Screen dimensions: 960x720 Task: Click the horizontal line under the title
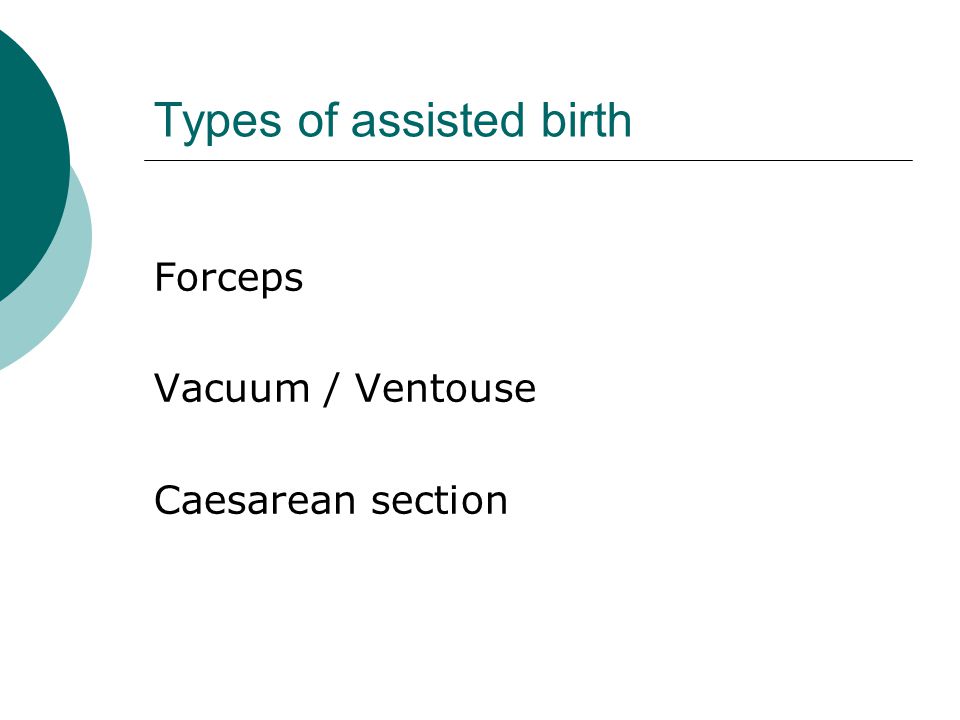(528, 160)
